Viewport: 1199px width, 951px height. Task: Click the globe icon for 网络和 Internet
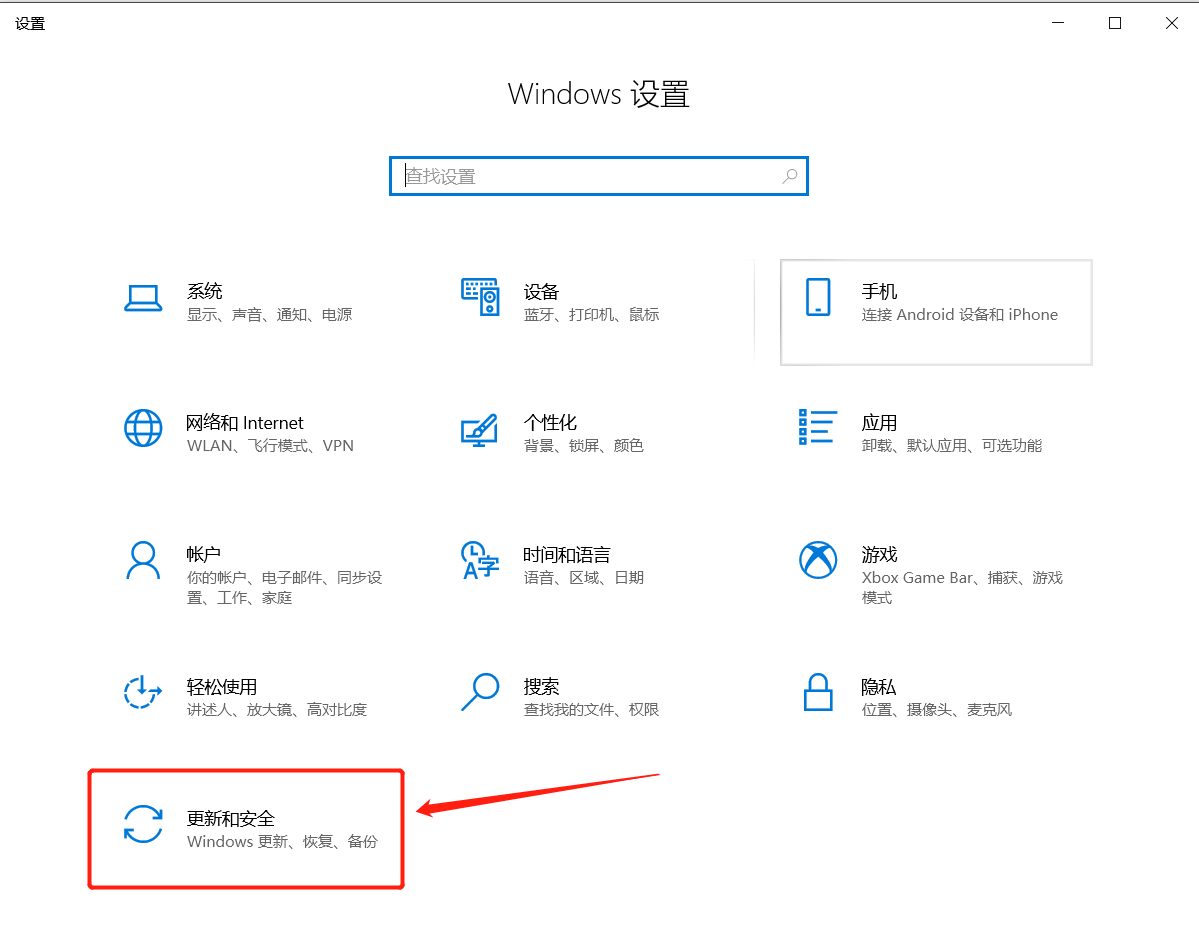(143, 428)
